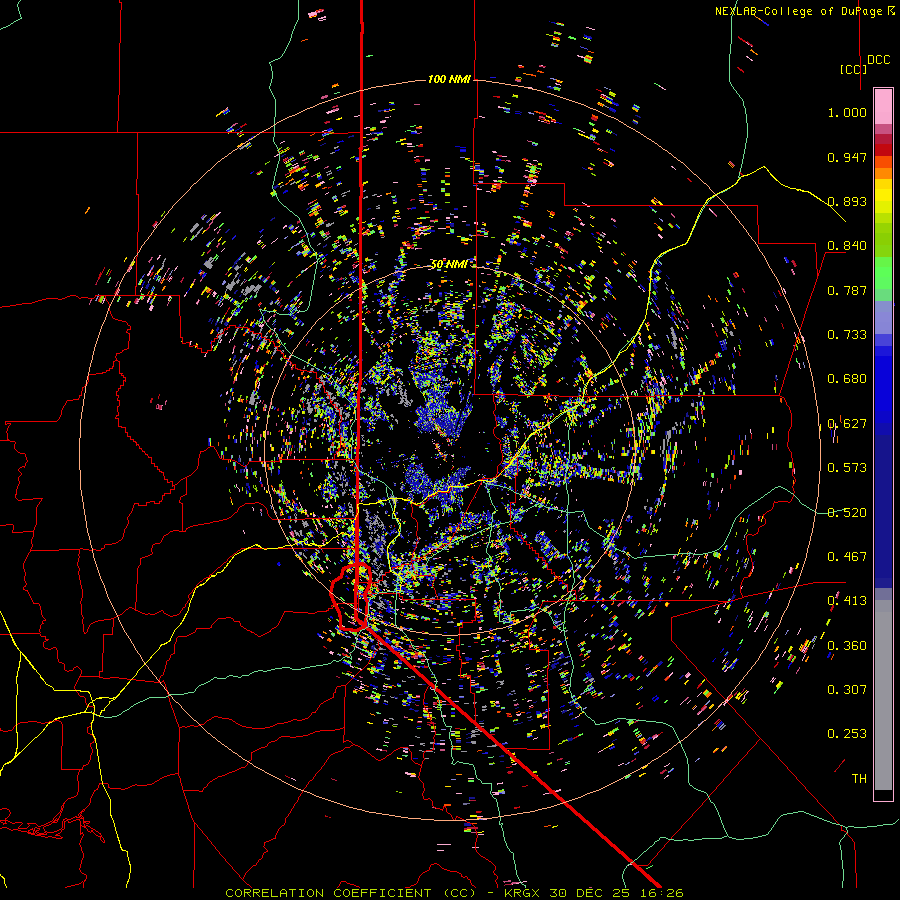
Task: Click the 0.787 color bar value
Action: (x=847, y=290)
